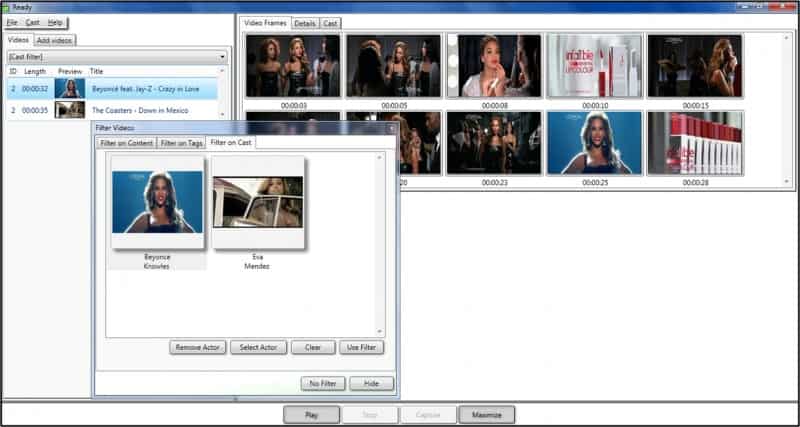Click the Maximize button in bottom bar
The height and width of the screenshot is (427, 800).
click(486, 415)
